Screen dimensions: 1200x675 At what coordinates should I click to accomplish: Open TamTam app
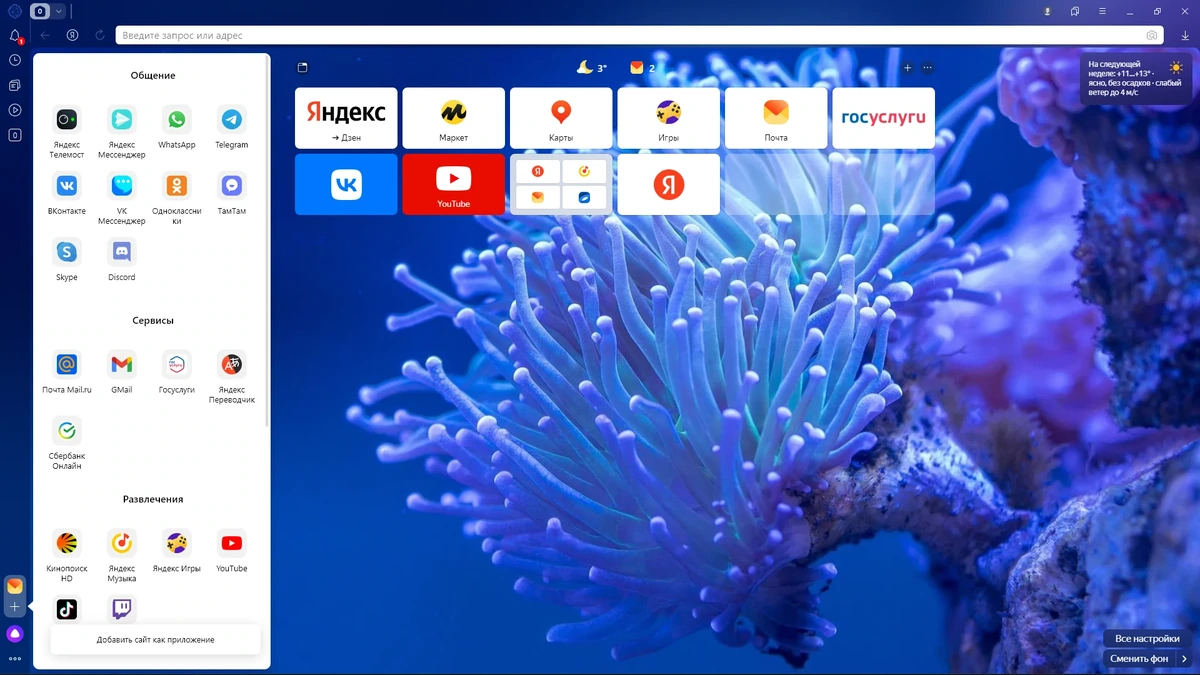click(232, 193)
